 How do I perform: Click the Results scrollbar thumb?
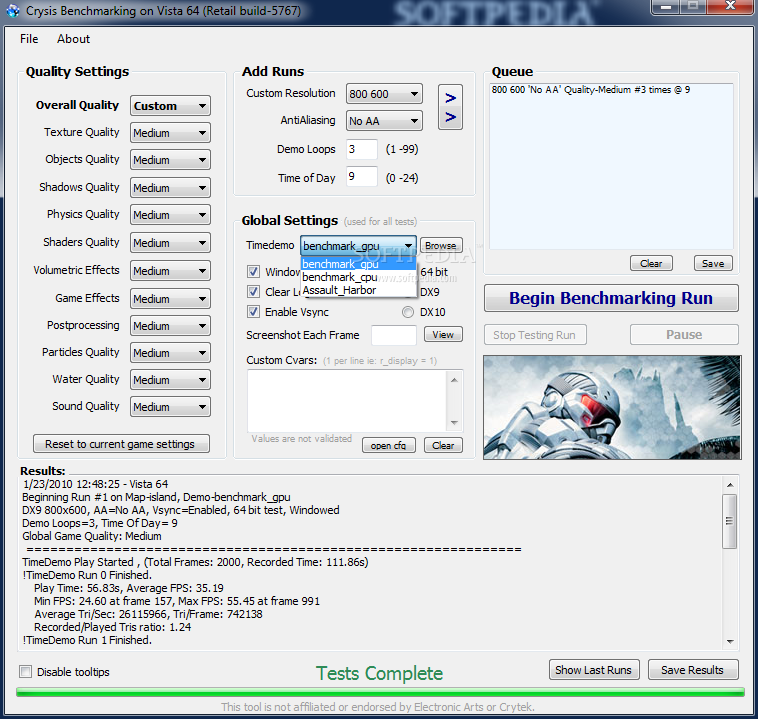pyautogui.click(x=730, y=521)
